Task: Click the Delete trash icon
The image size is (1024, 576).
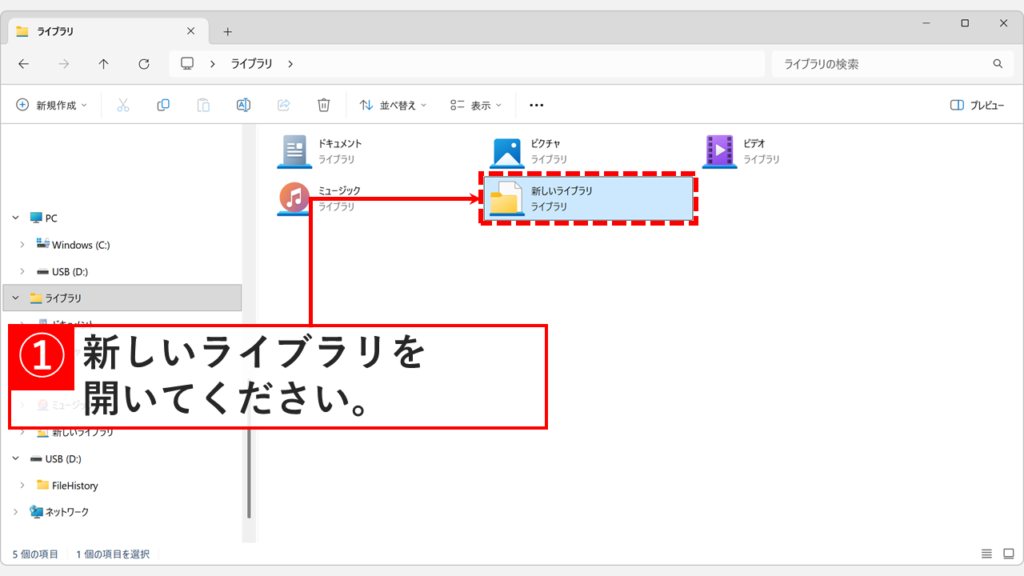Action: (323, 105)
